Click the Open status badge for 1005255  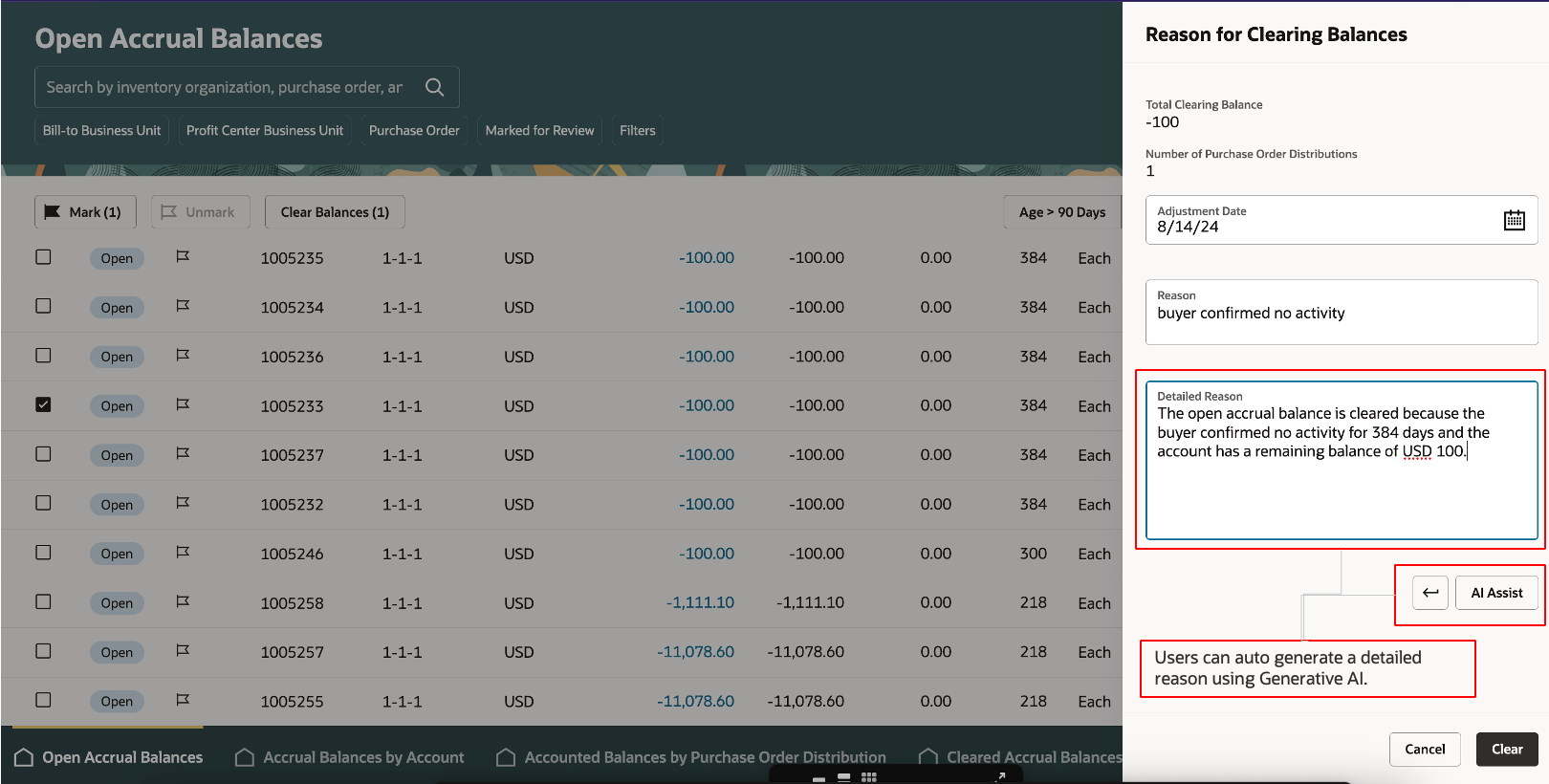coord(117,701)
